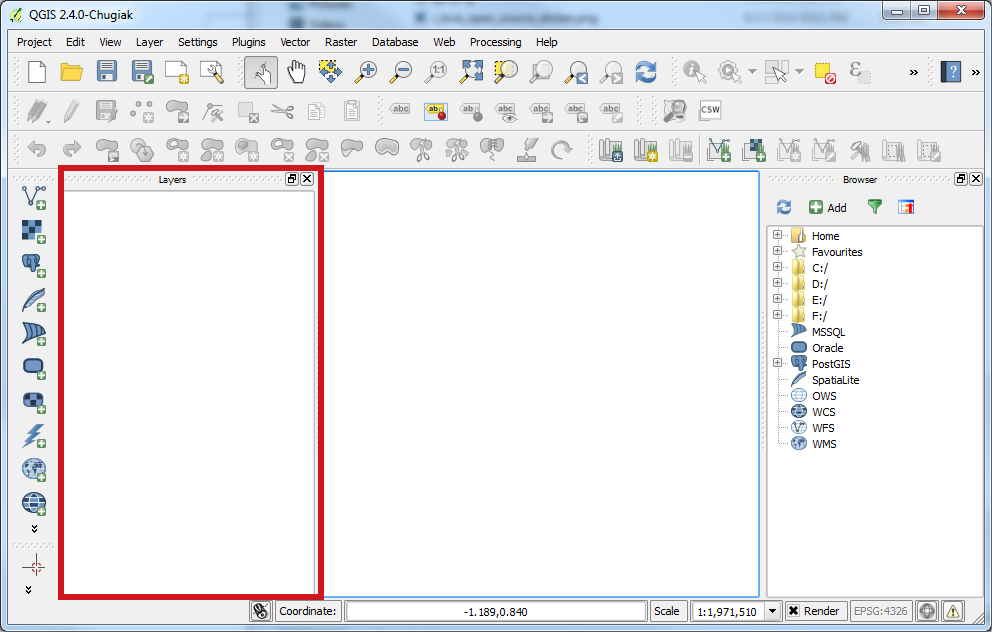Expand the PostGIS node in Browser
This screenshot has width=992, height=632.
pos(777,364)
